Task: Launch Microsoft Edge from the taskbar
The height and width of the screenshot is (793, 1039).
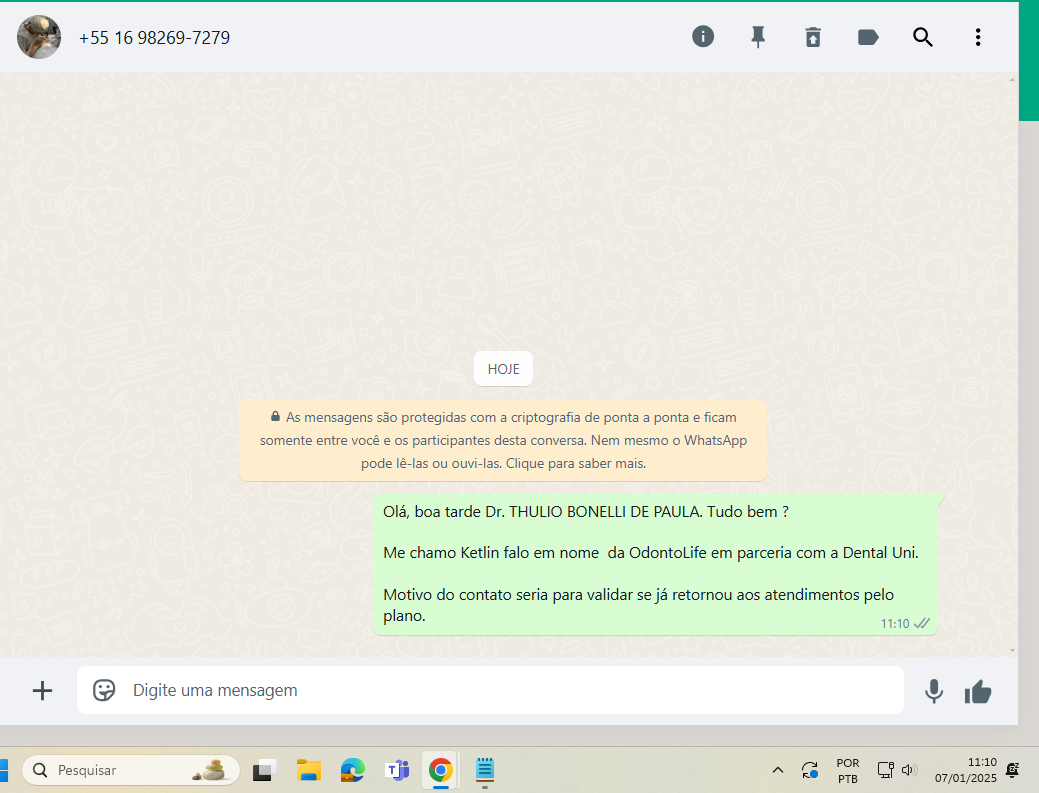Action: point(353,770)
